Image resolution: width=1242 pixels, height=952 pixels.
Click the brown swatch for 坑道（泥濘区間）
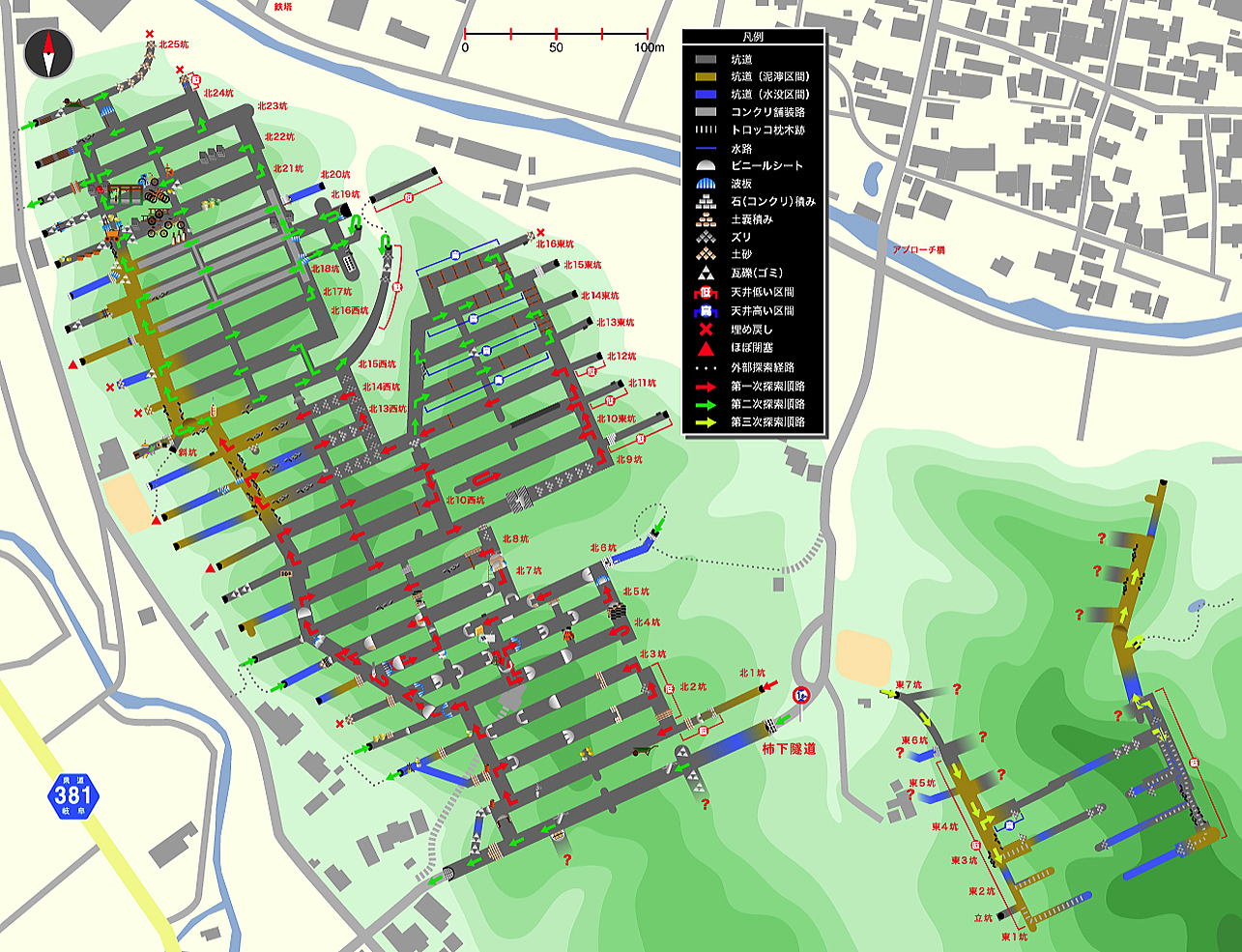pos(707,75)
